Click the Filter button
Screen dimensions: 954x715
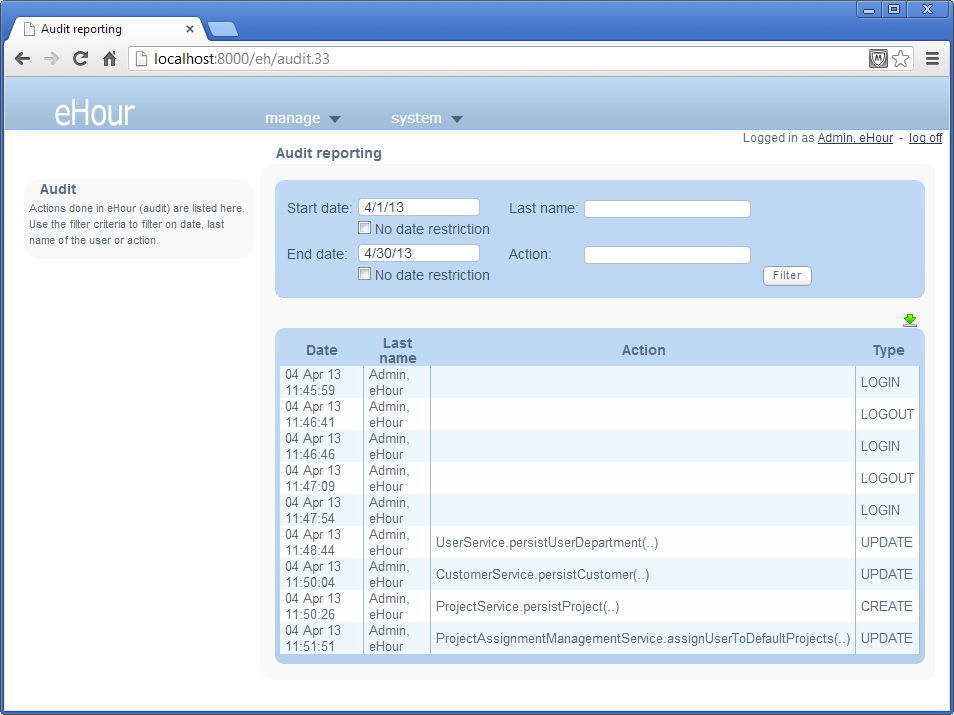(x=787, y=276)
